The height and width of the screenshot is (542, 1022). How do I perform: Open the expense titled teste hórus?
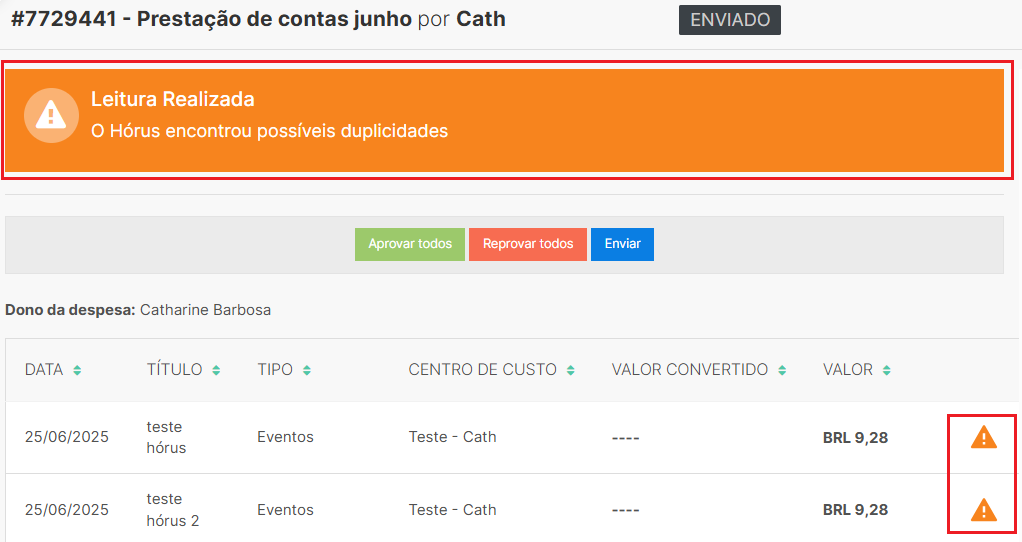[166, 437]
